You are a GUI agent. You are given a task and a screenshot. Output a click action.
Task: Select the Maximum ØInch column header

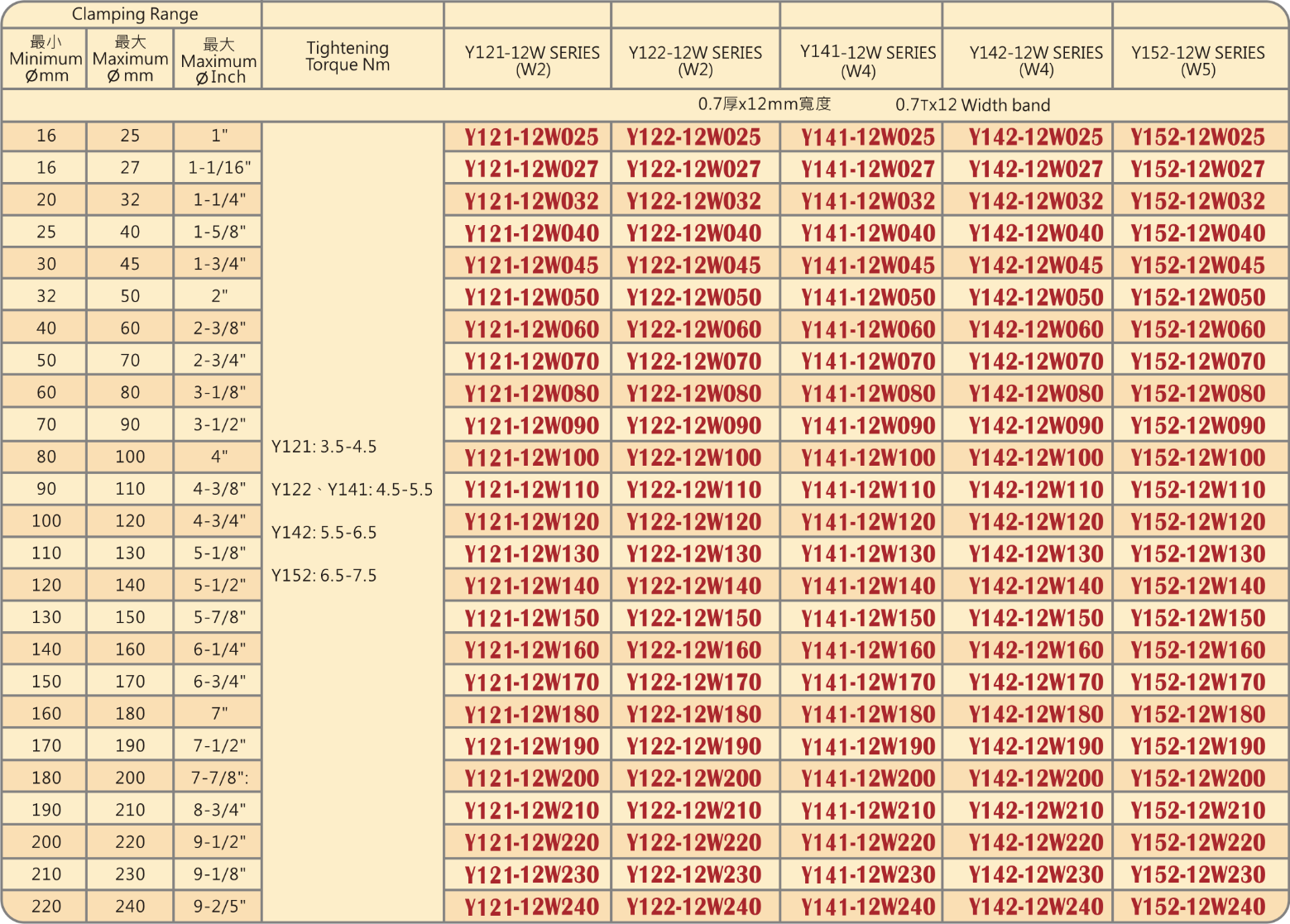tap(218, 60)
